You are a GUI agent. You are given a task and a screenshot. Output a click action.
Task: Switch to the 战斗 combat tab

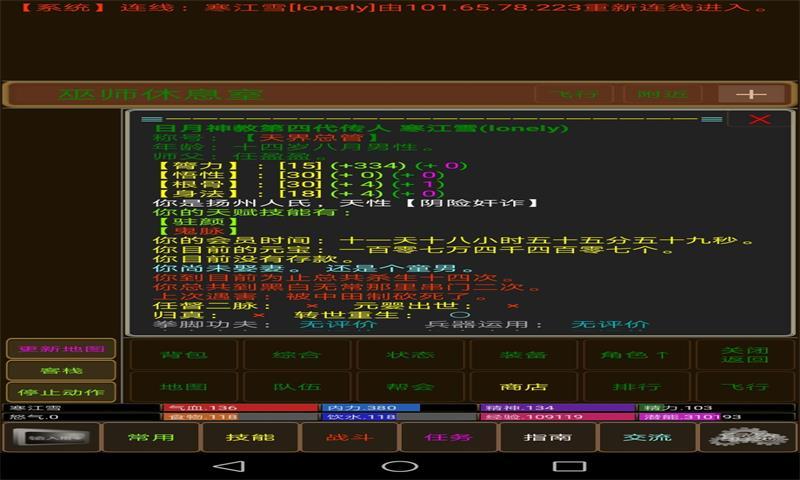(x=349, y=437)
